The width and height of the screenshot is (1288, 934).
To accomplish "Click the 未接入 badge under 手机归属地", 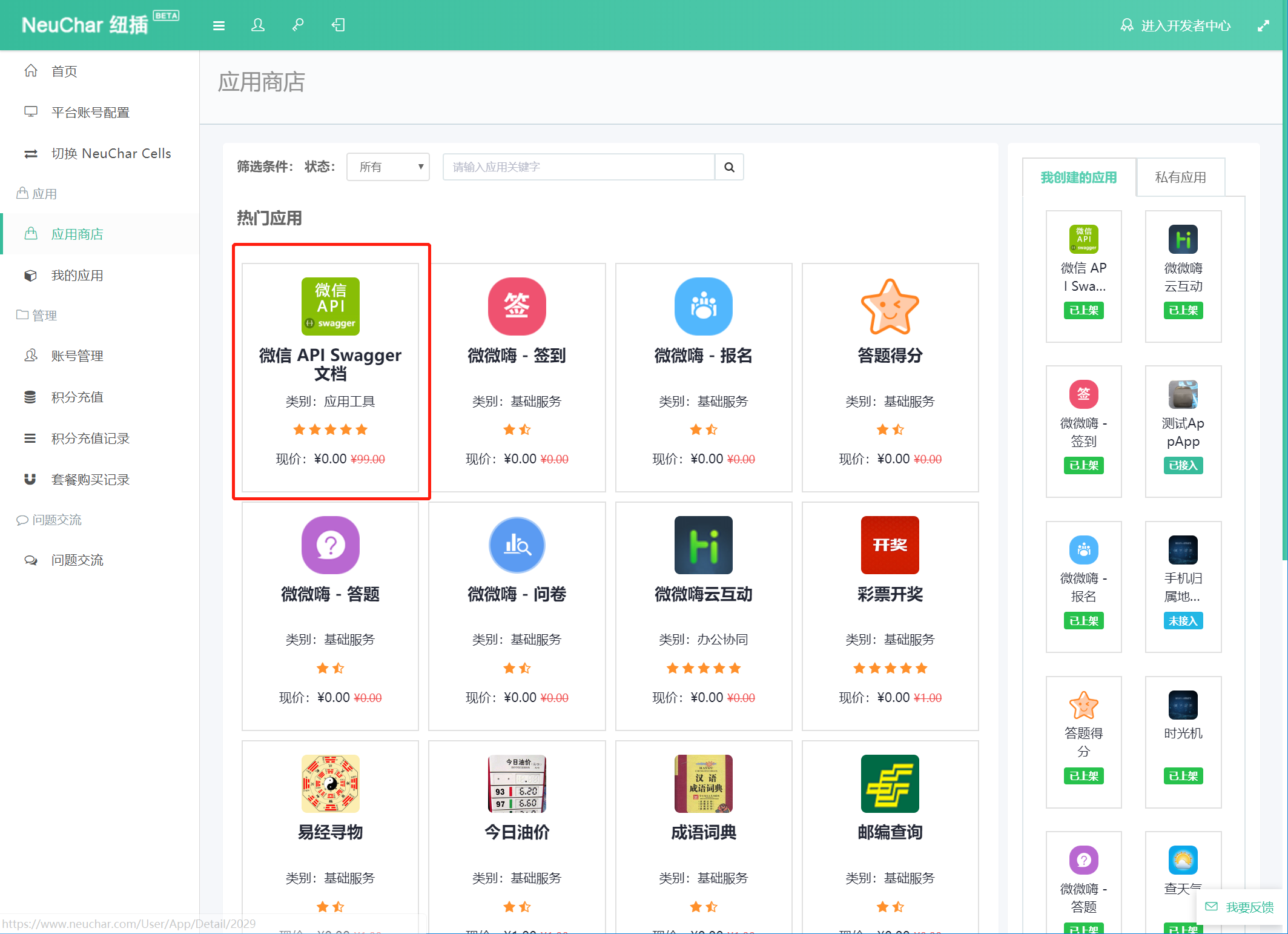I will tap(1183, 621).
